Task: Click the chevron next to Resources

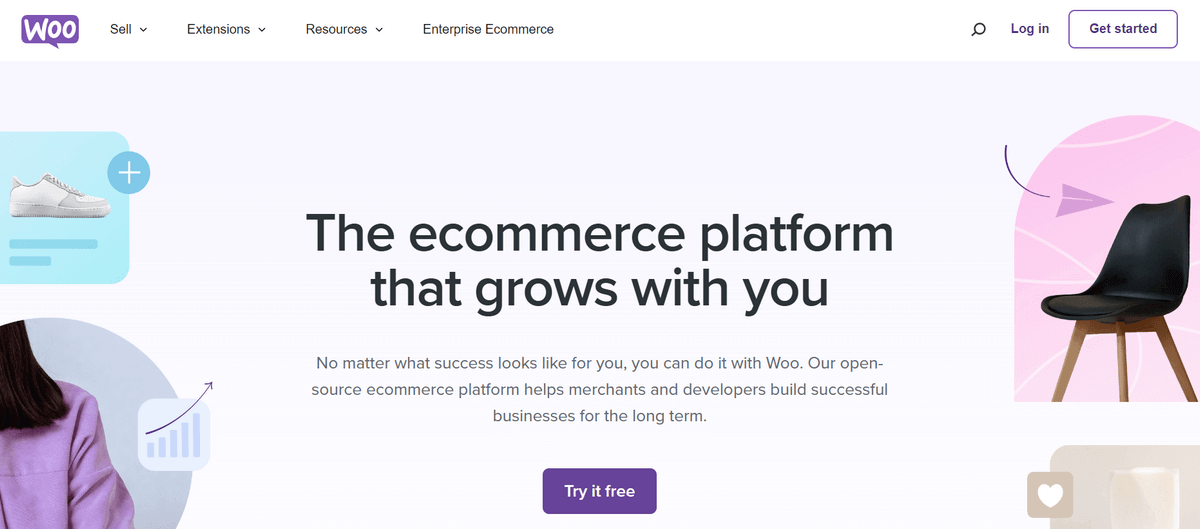Action: pos(379,30)
